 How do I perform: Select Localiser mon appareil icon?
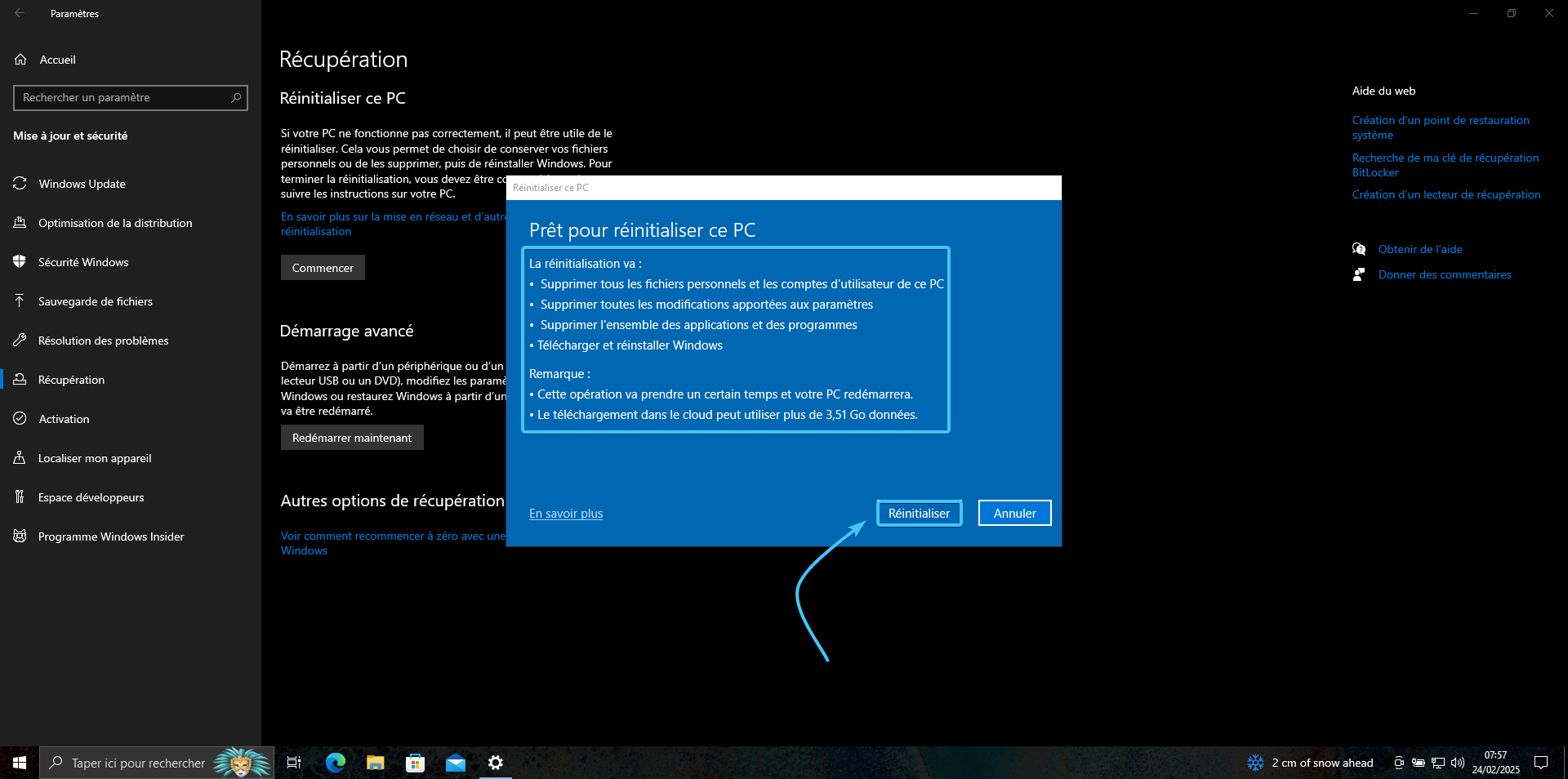tap(20, 458)
